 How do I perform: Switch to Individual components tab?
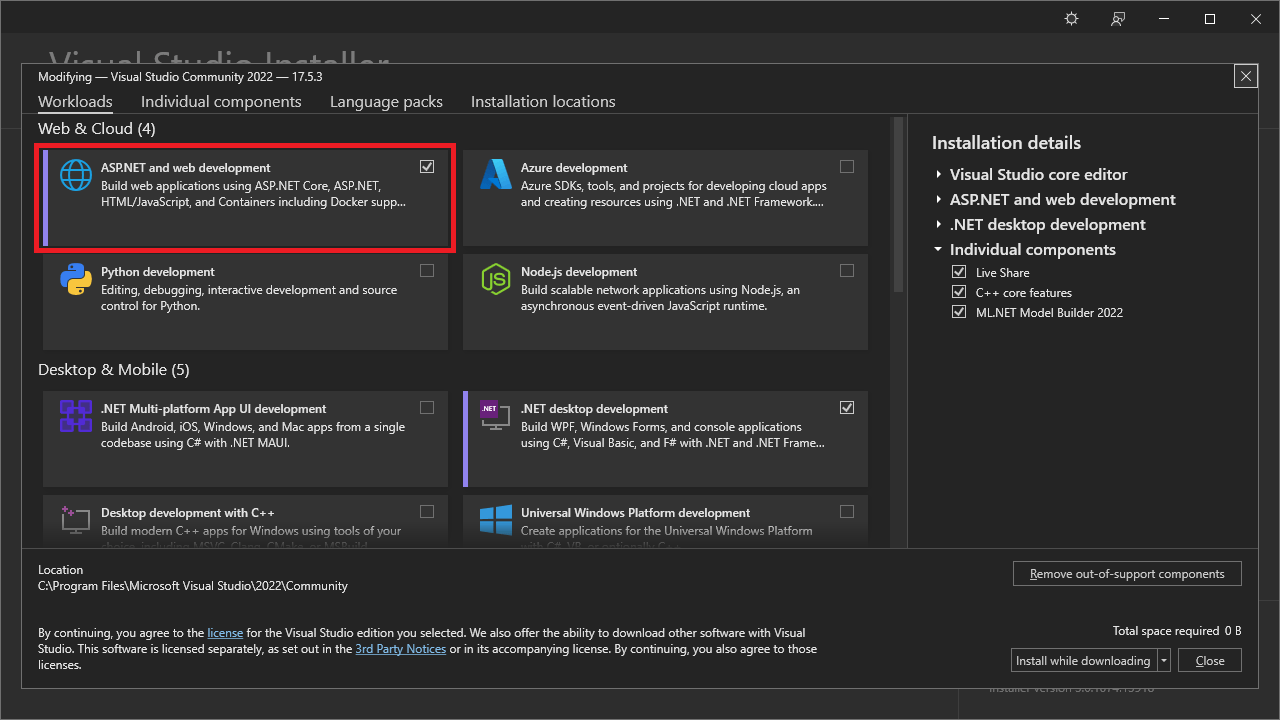tap(221, 101)
